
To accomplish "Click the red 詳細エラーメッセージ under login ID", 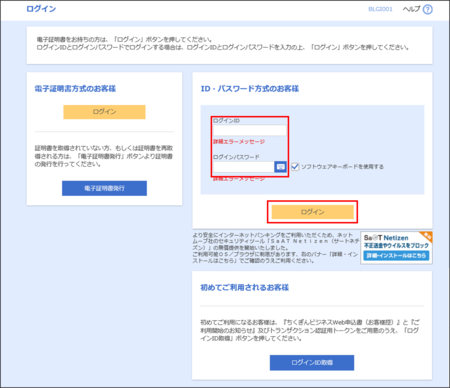I will click(239, 142).
